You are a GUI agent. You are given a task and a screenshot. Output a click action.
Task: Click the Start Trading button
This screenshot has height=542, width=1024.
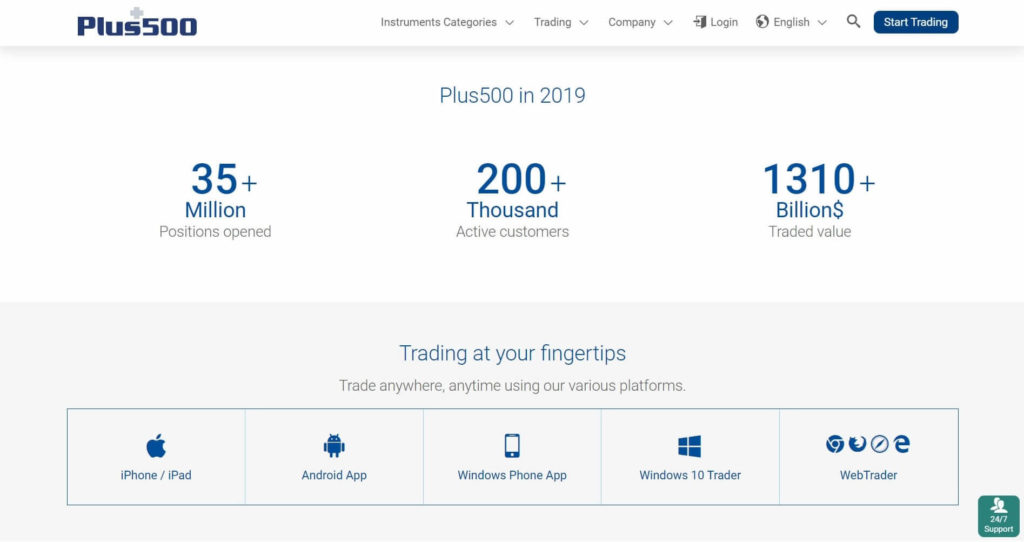pos(916,22)
